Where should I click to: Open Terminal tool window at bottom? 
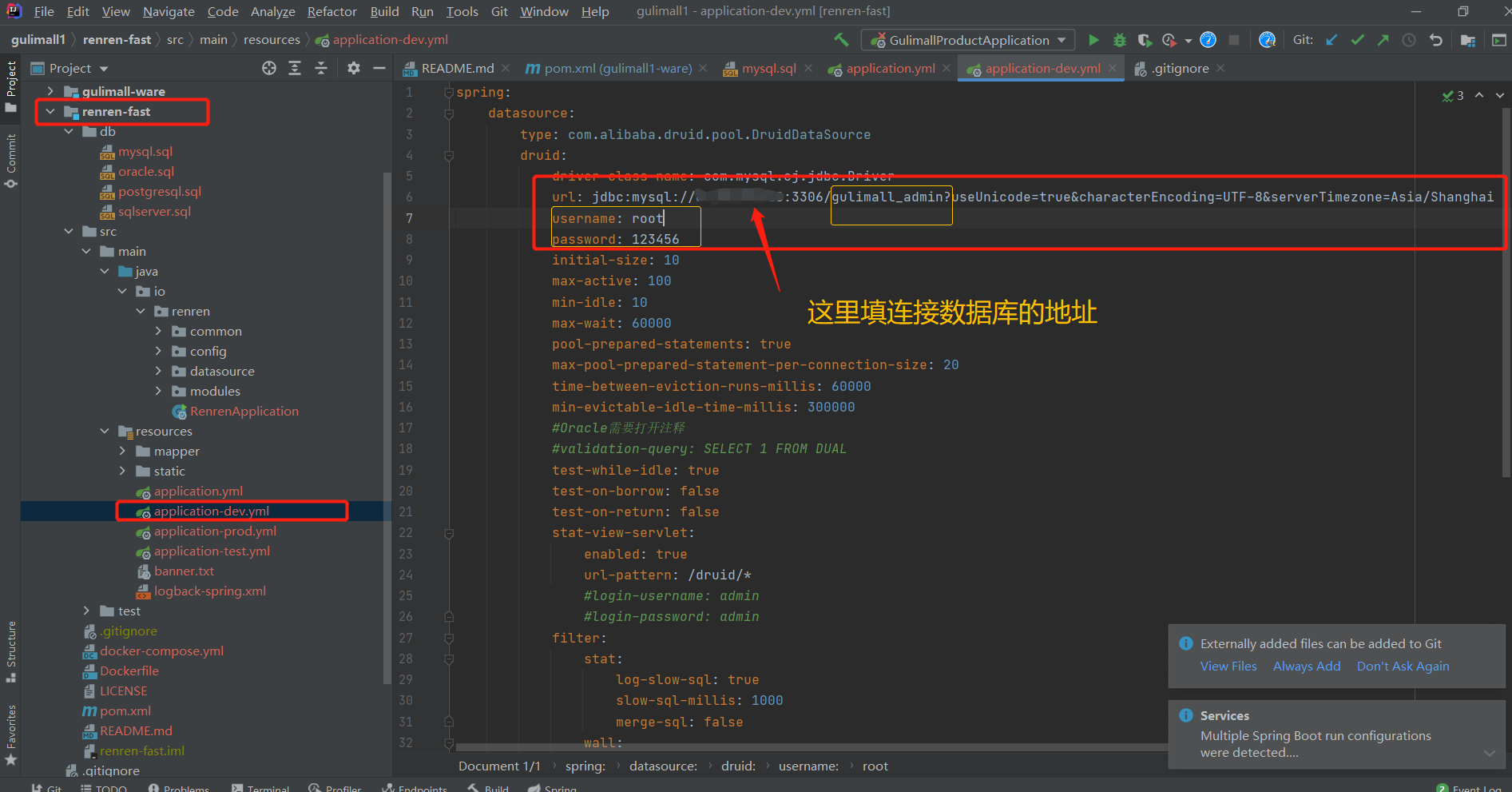(260, 788)
